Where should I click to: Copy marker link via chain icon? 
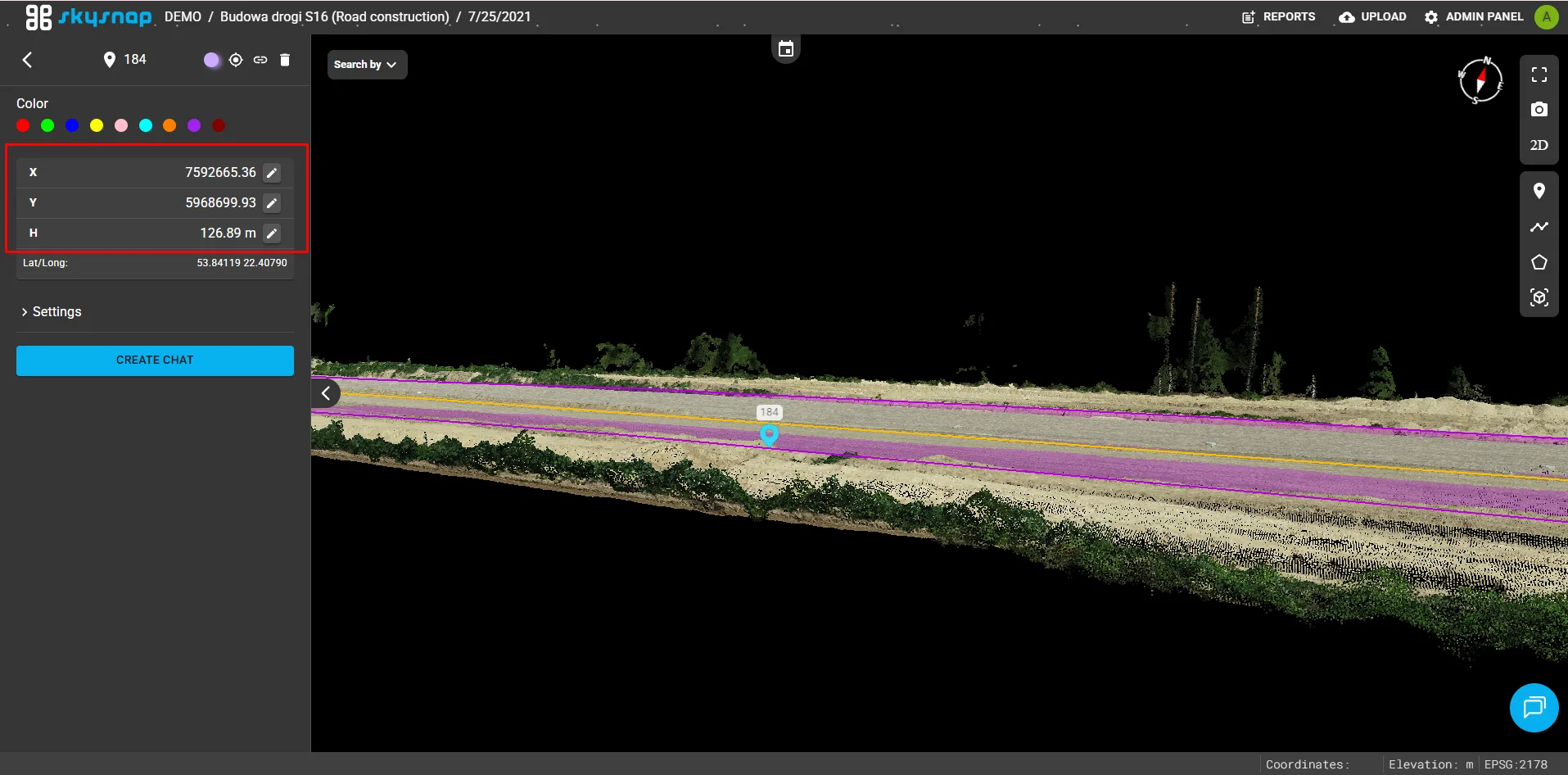click(x=260, y=60)
